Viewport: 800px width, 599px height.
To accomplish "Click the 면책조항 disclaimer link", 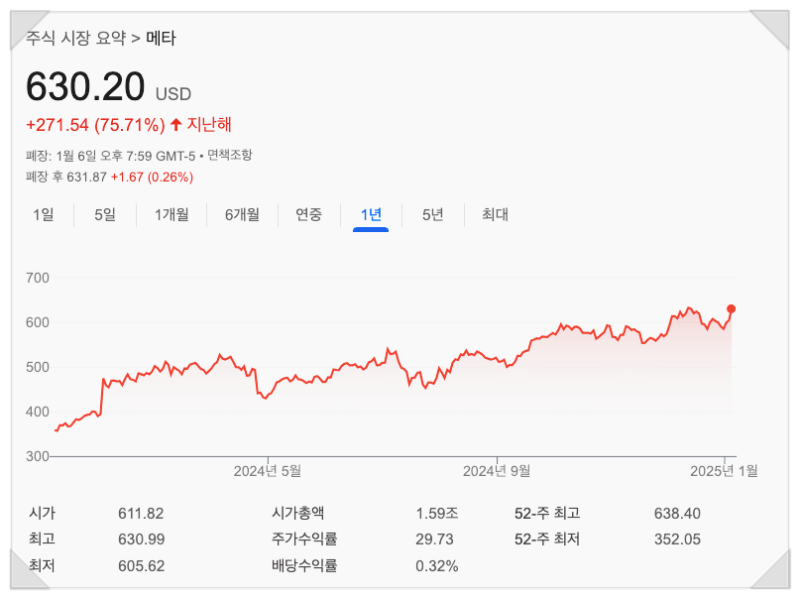I will (230, 155).
